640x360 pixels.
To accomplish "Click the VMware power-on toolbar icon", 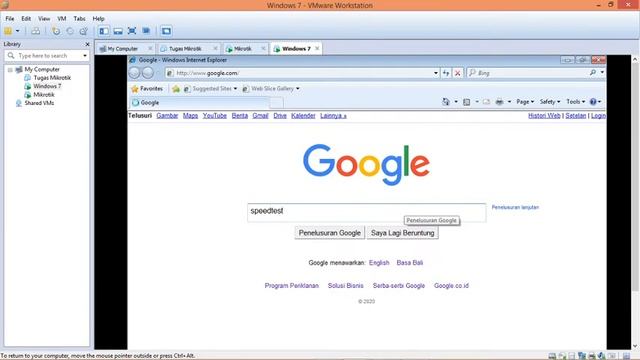I will tap(8, 31).
